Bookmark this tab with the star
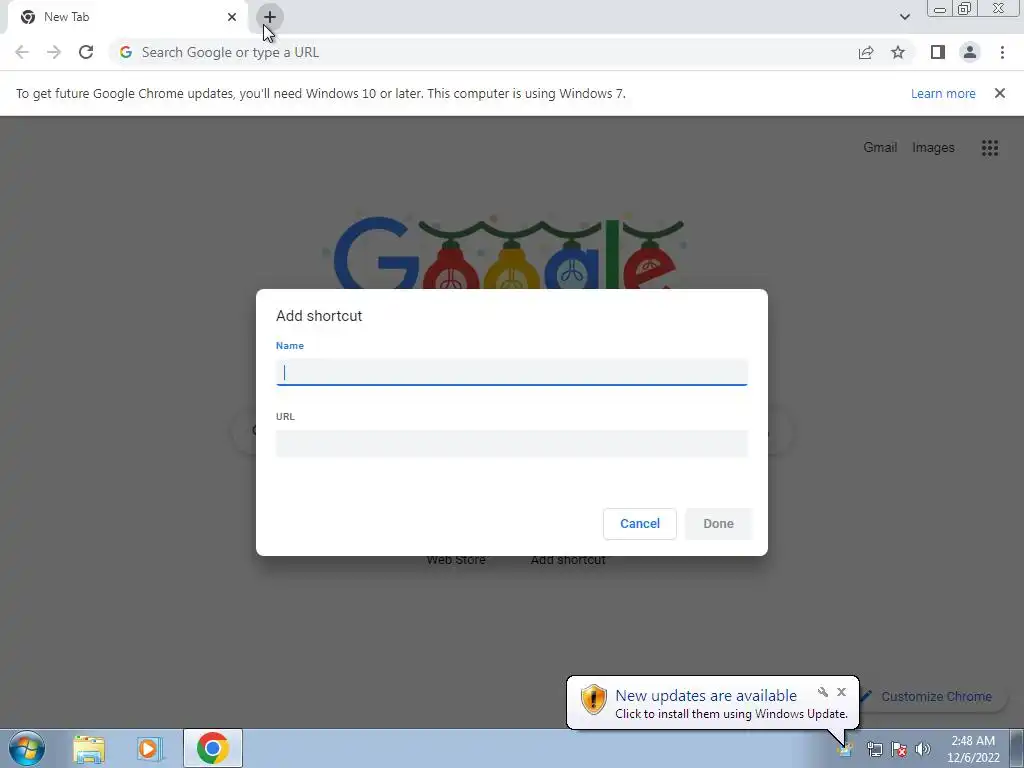The image size is (1024, 768). 898,52
